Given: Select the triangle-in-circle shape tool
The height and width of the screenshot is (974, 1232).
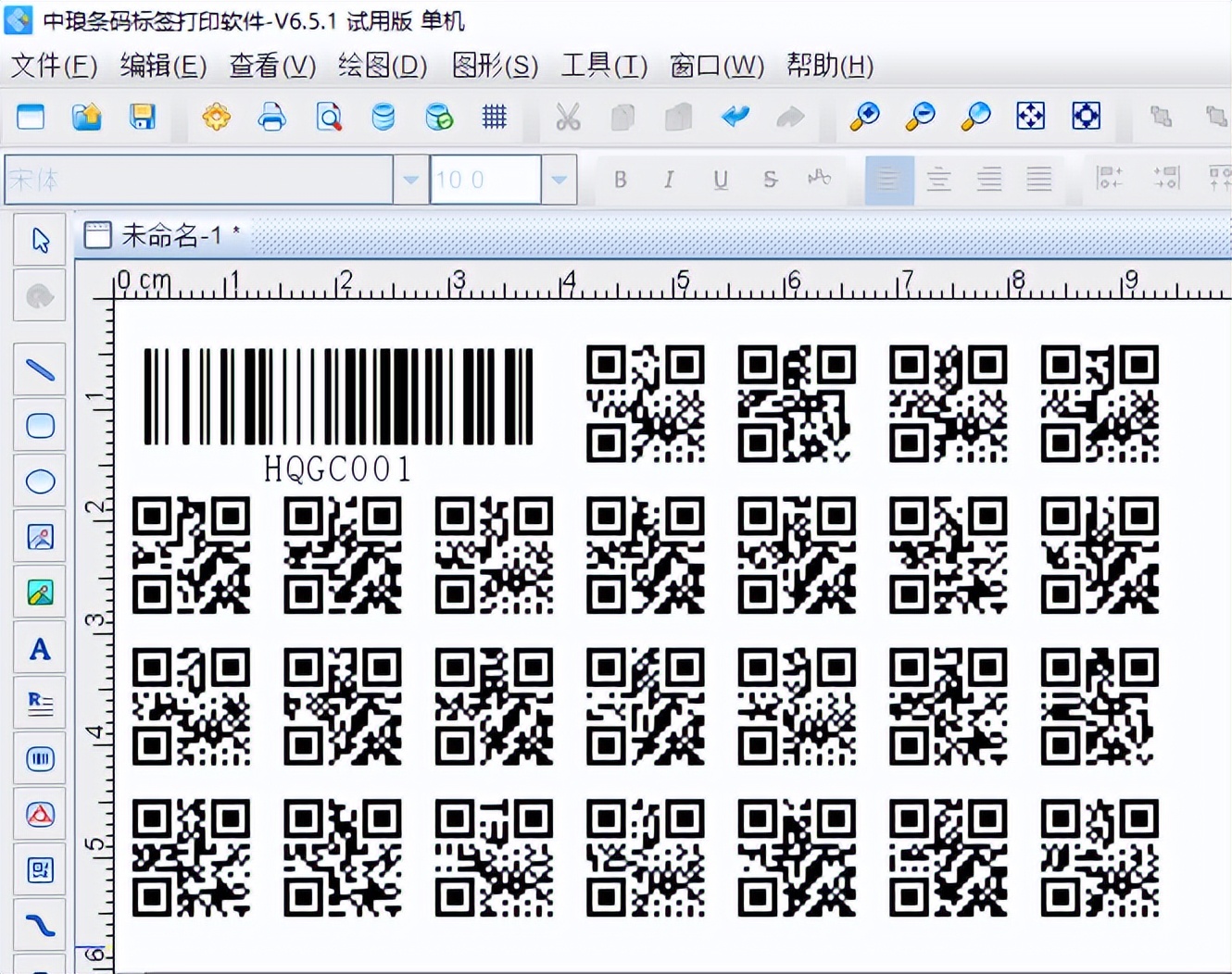Looking at the screenshot, I should pos(40,815).
